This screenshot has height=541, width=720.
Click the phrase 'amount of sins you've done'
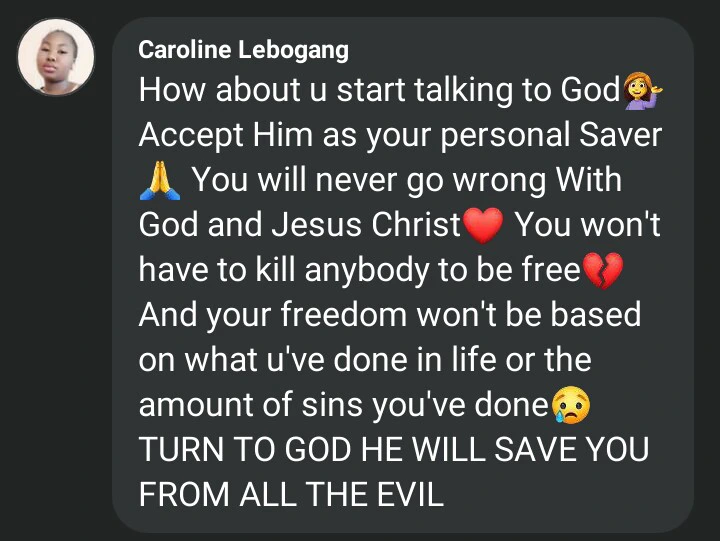point(343,405)
